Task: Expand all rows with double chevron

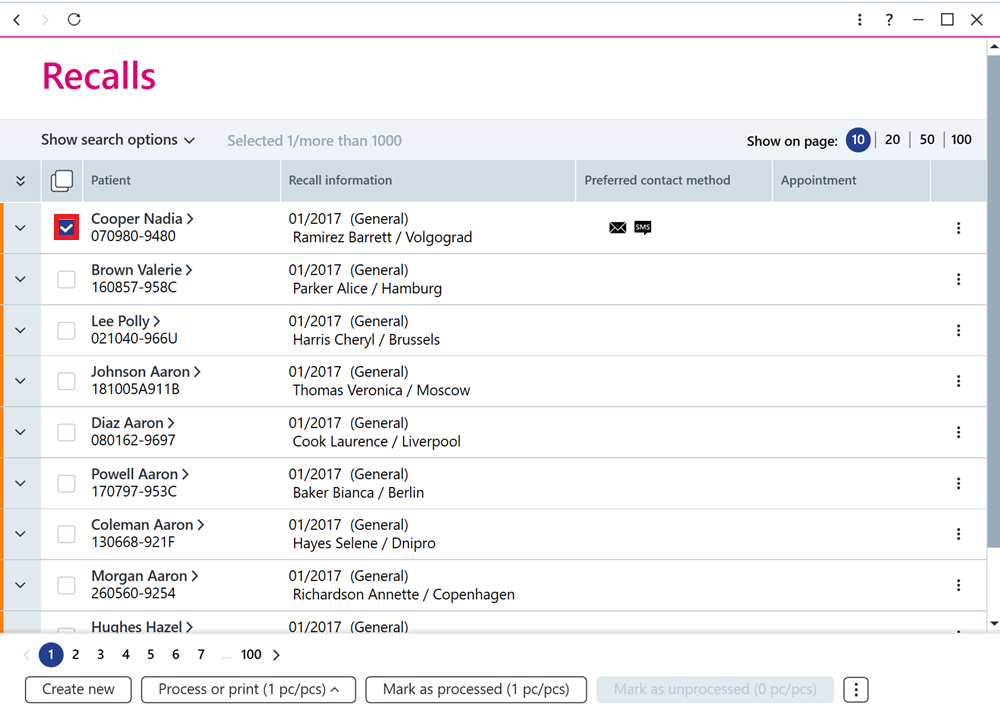Action: (20, 181)
